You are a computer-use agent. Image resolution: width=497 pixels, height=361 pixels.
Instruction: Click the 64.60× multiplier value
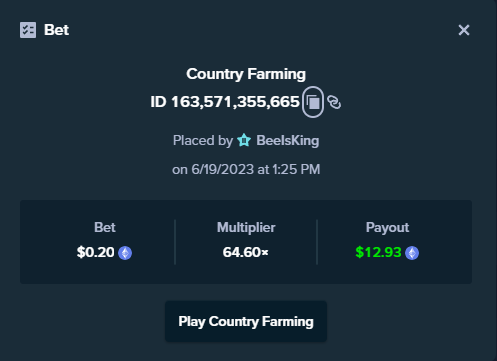click(246, 252)
